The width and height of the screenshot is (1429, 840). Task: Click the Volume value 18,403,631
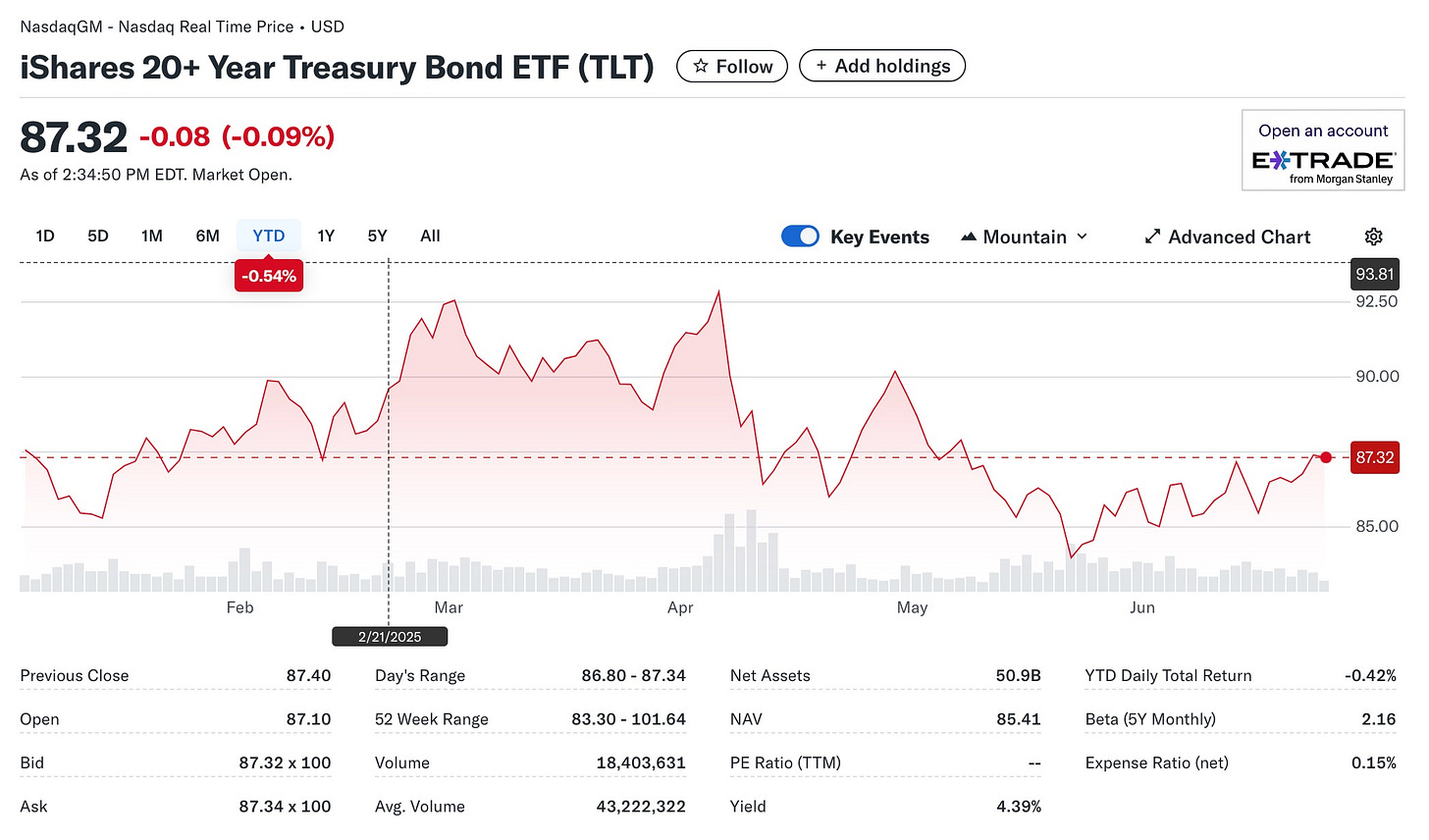point(641,762)
